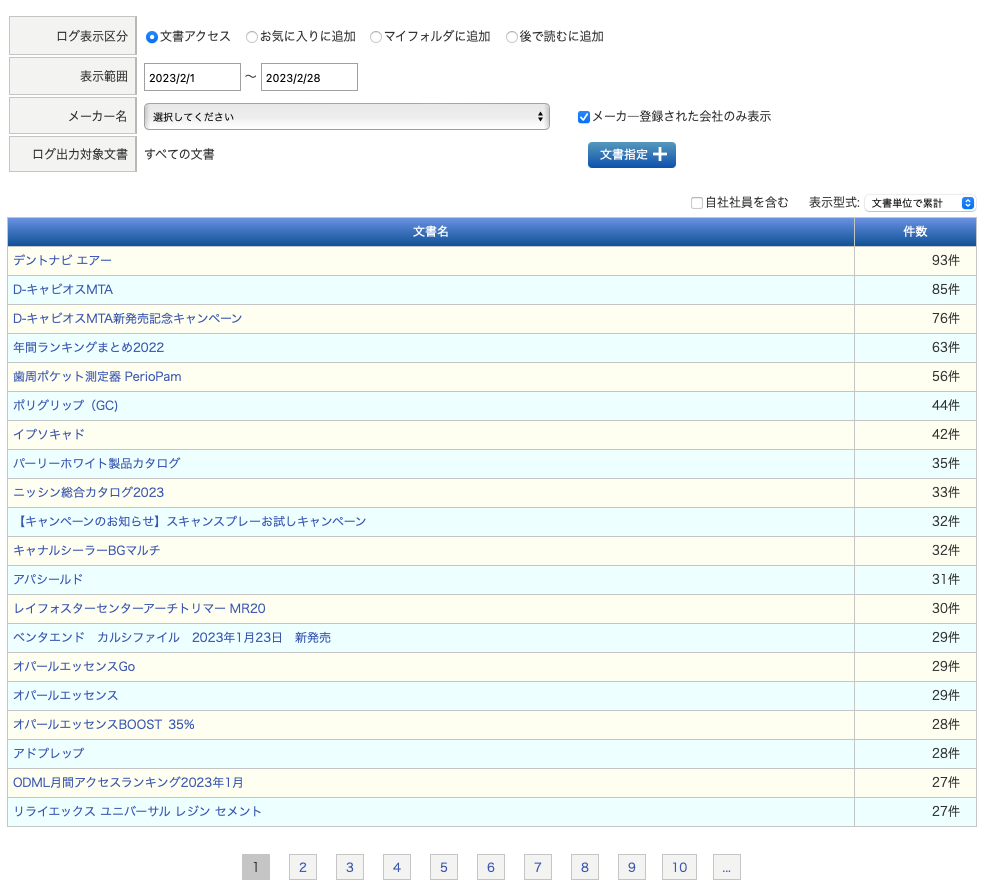Open リライエックス ユニバーサル レジン セメント link
The height and width of the screenshot is (892, 992).
tap(137, 812)
